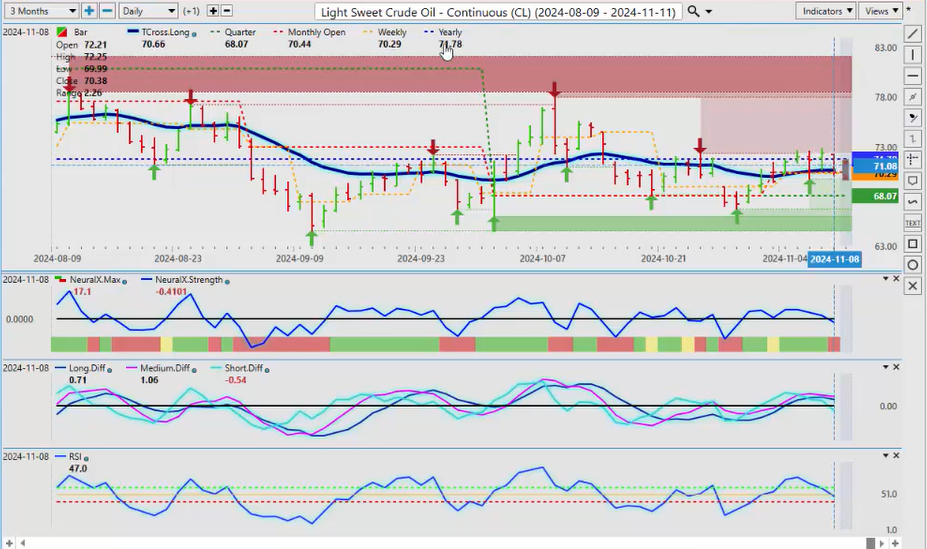Choose the crosshair cursor tool
927x549 pixels.
point(912,160)
